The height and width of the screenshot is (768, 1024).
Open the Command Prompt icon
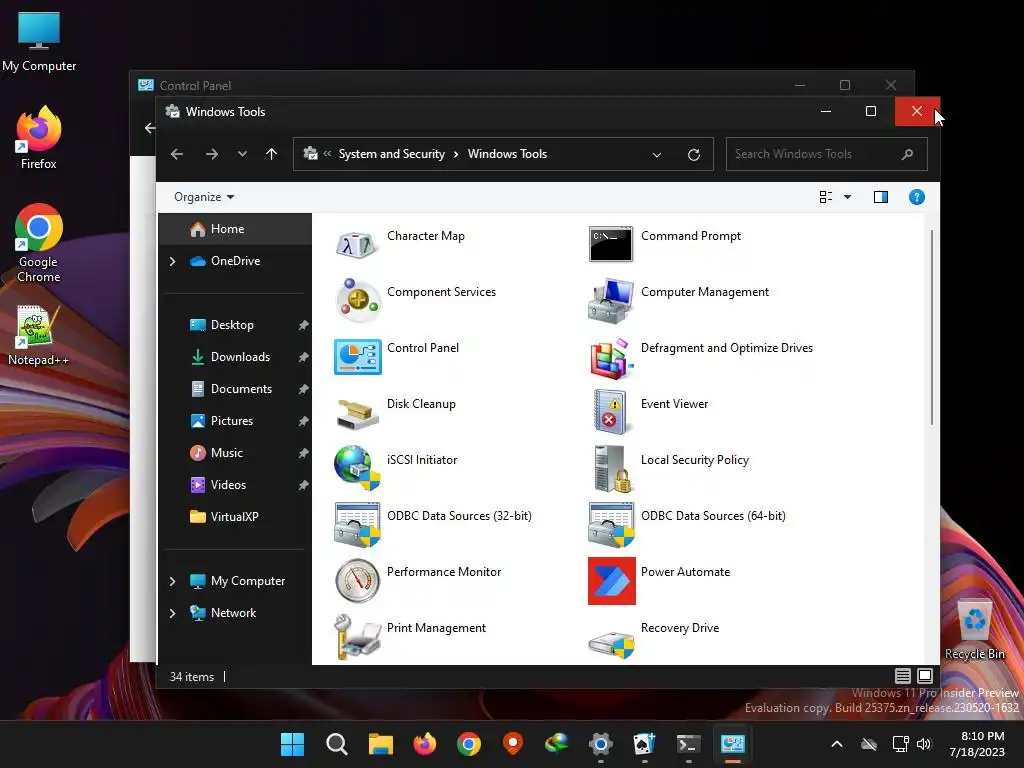(x=611, y=244)
